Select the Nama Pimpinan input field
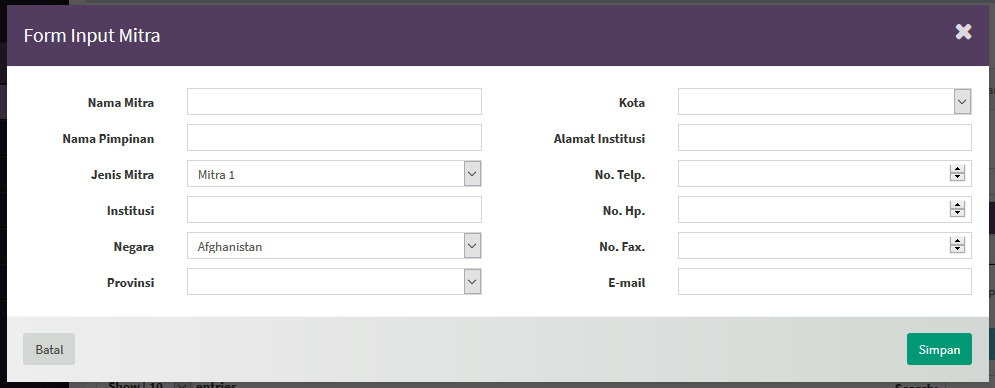995x388 pixels. coord(334,137)
